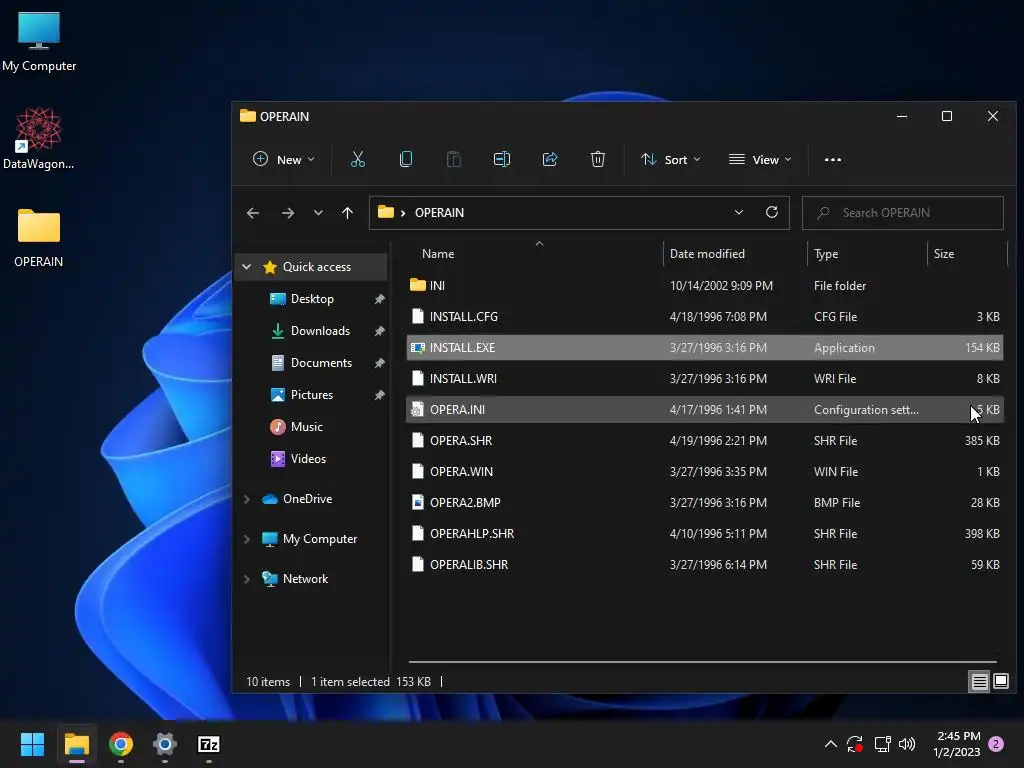The image size is (1024, 768).
Task: Go up one folder level arrow
Action: pyautogui.click(x=347, y=213)
